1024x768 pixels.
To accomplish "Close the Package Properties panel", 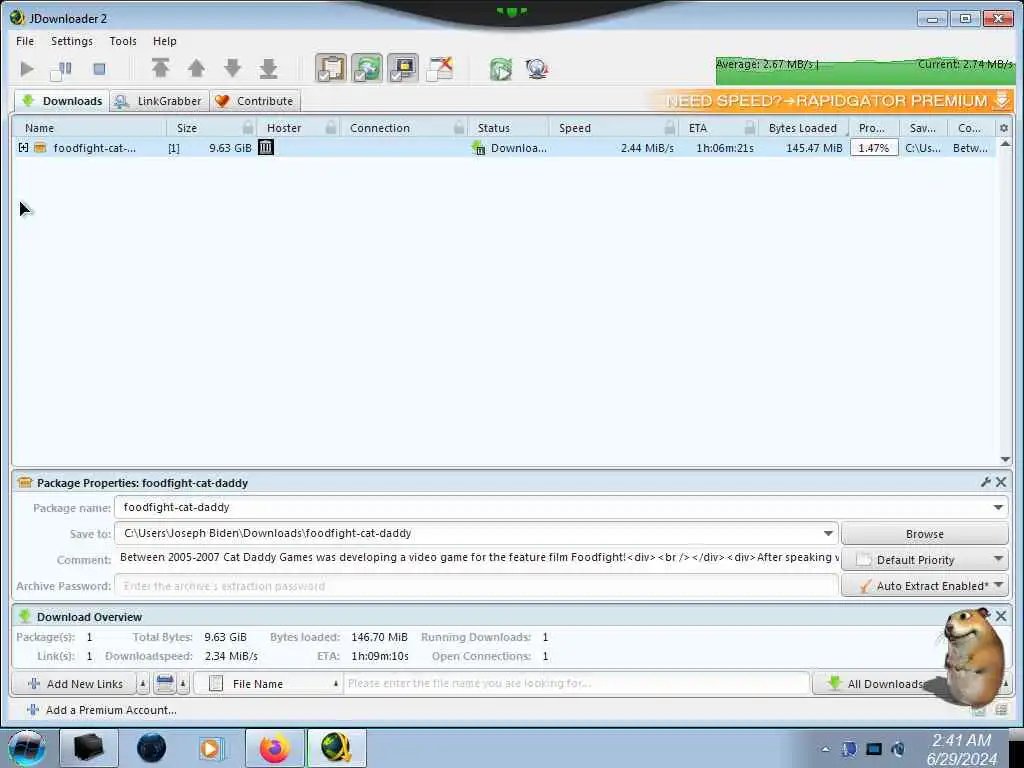I will 1000,482.
